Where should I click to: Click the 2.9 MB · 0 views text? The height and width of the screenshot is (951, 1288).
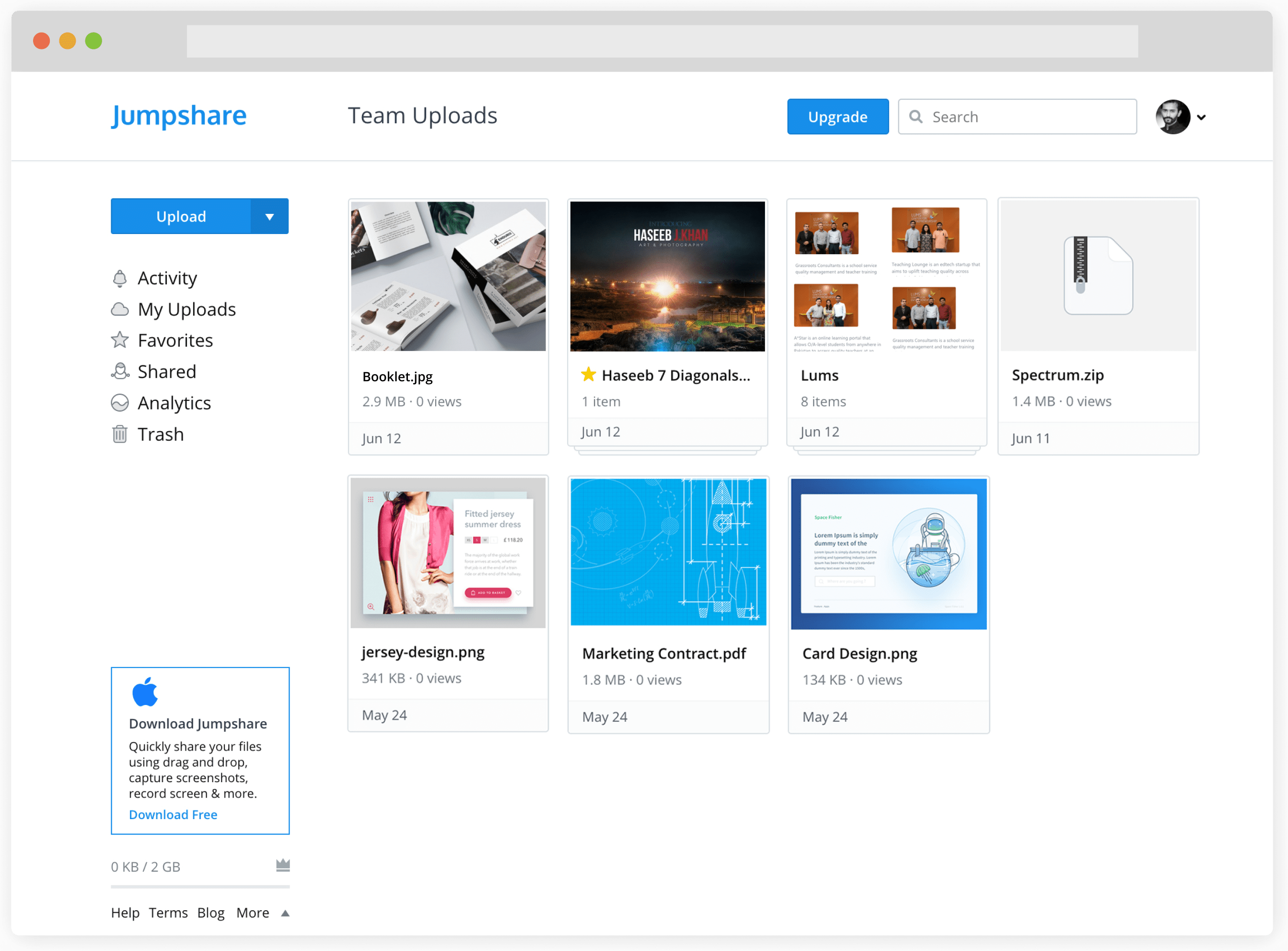tap(412, 402)
